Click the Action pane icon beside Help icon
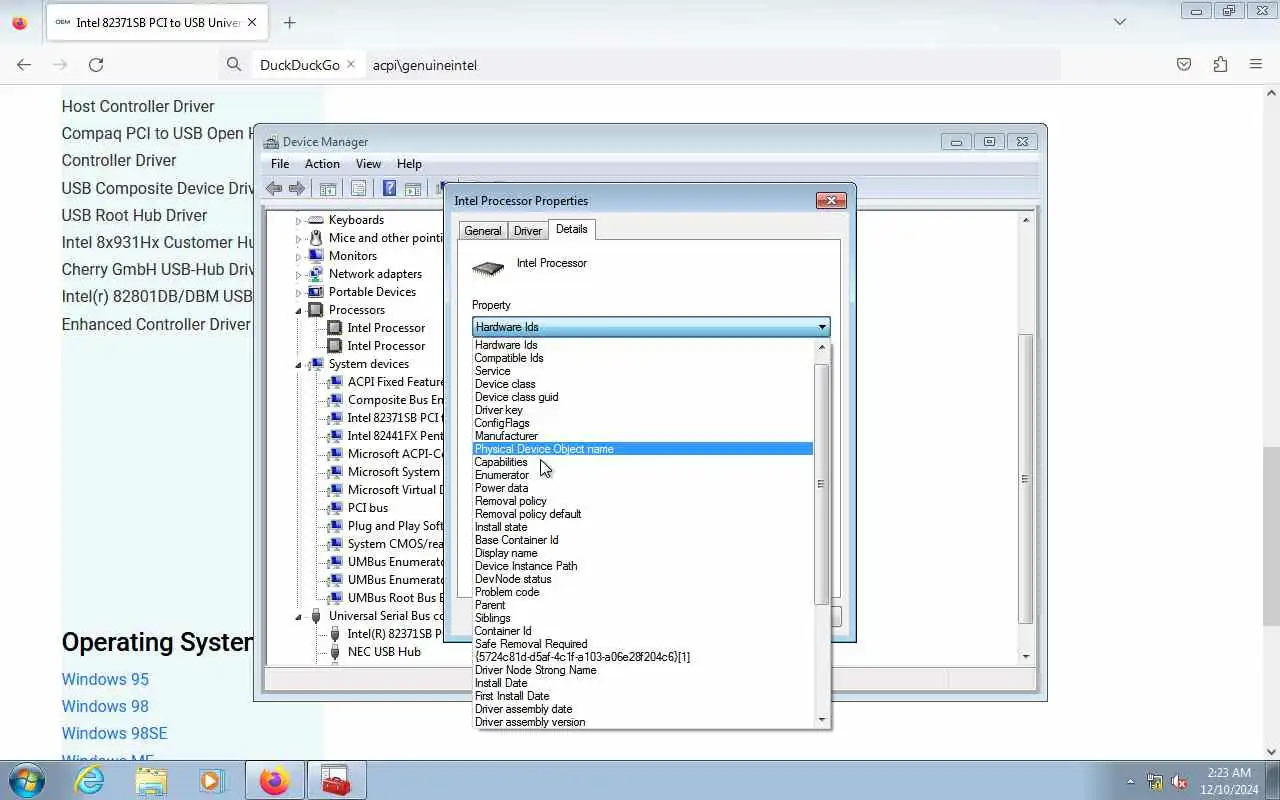This screenshot has height=800, width=1280. (412, 188)
